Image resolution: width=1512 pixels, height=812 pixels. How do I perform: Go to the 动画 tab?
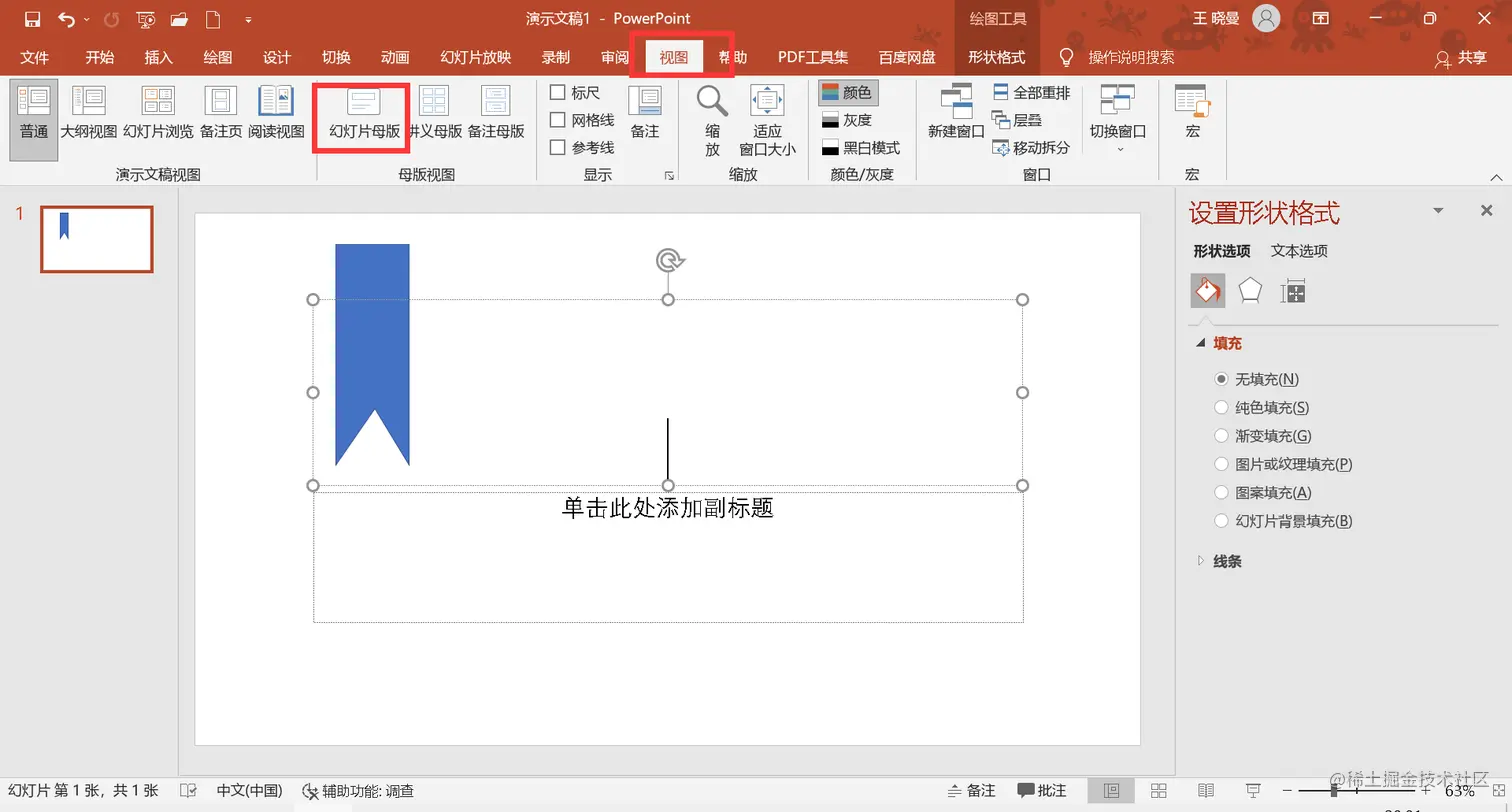(395, 57)
